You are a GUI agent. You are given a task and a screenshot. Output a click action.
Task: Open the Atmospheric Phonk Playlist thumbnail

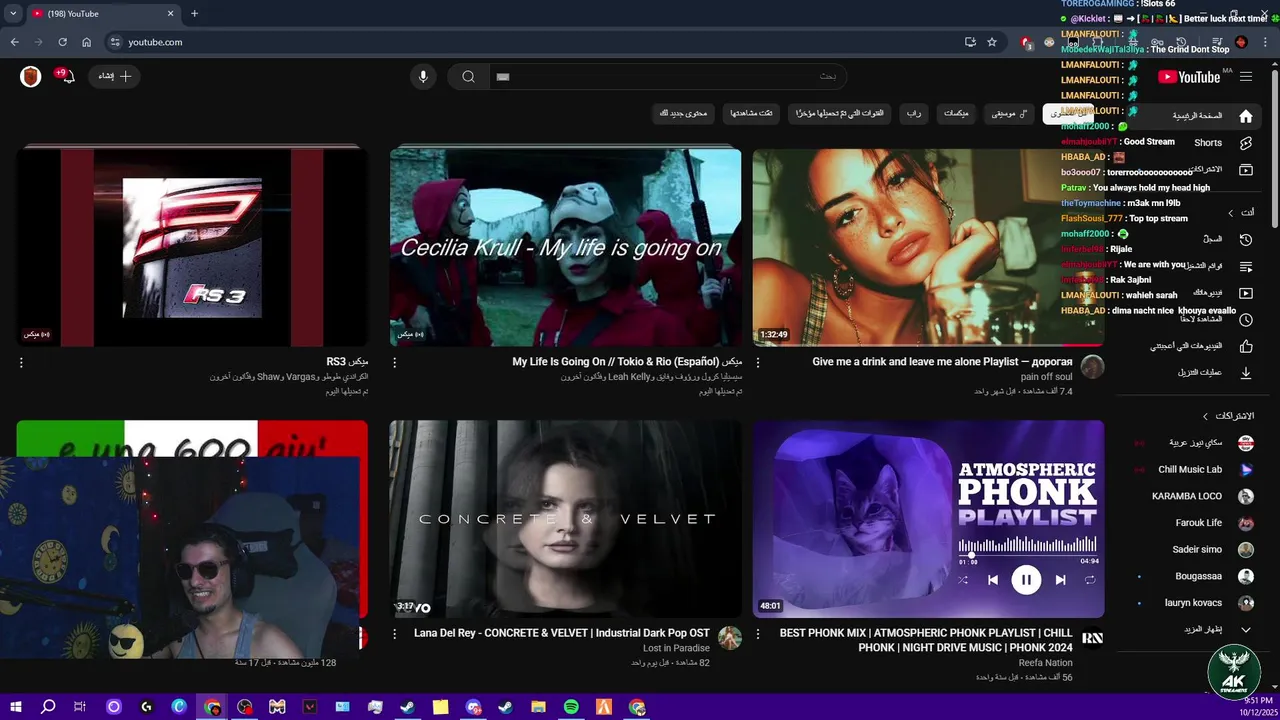point(928,519)
